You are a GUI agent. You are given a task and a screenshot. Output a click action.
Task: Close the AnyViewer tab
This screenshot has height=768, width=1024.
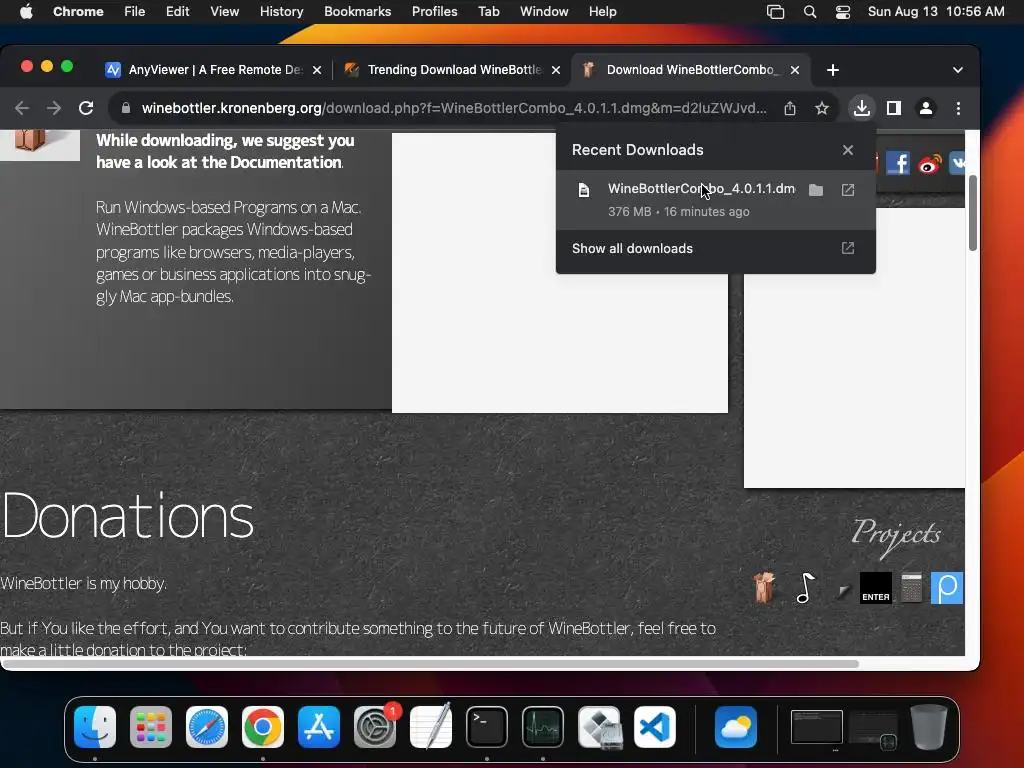tap(317, 70)
